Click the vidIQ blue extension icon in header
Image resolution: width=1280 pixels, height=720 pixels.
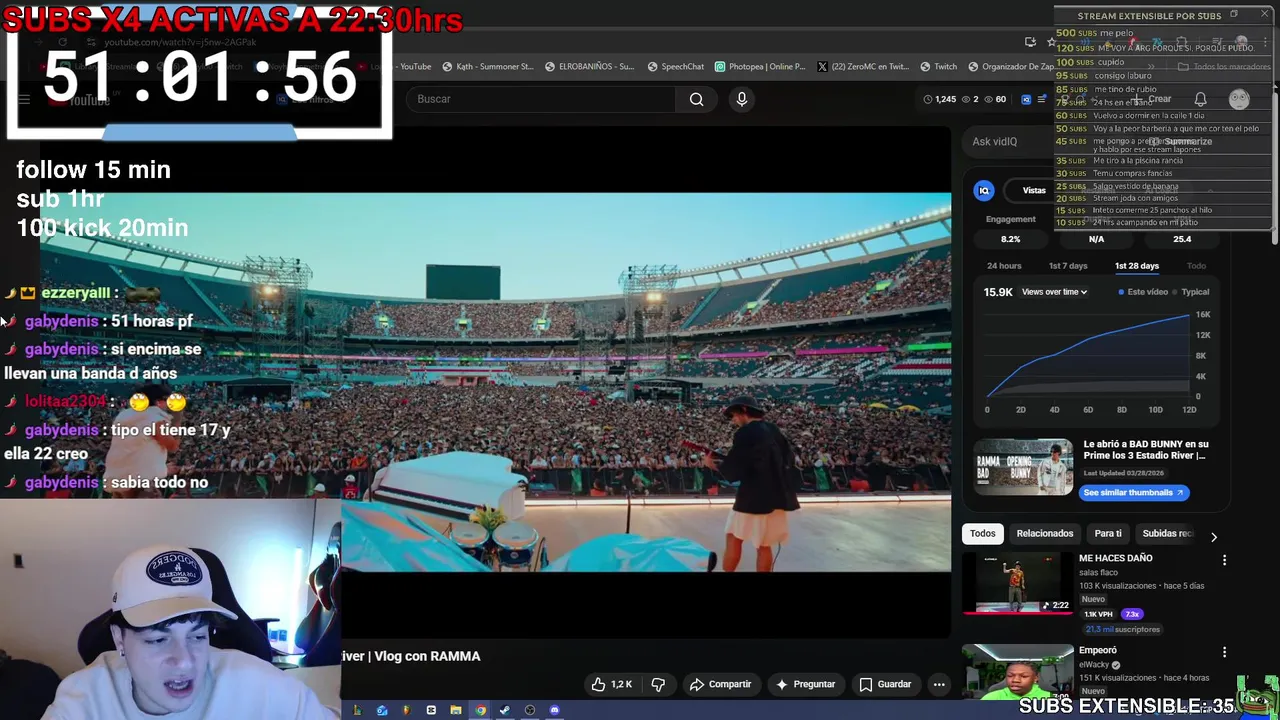coord(1025,99)
